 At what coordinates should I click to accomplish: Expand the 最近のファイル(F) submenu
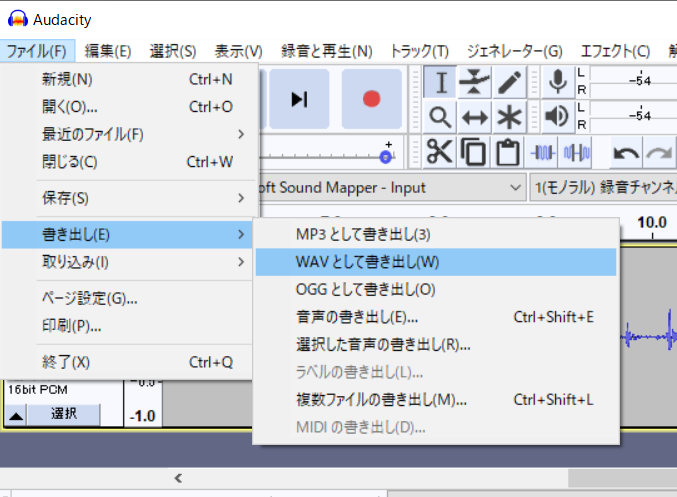coord(127,134)
